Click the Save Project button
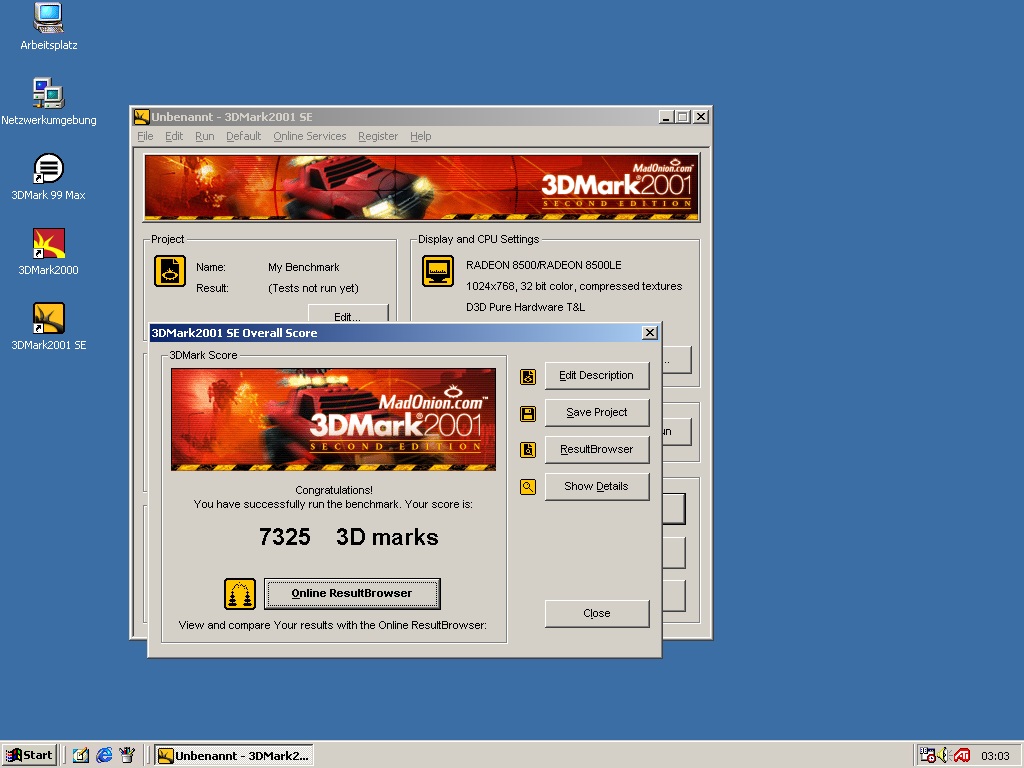Viewport: 1024px width, 768px height. coord(597,413)
